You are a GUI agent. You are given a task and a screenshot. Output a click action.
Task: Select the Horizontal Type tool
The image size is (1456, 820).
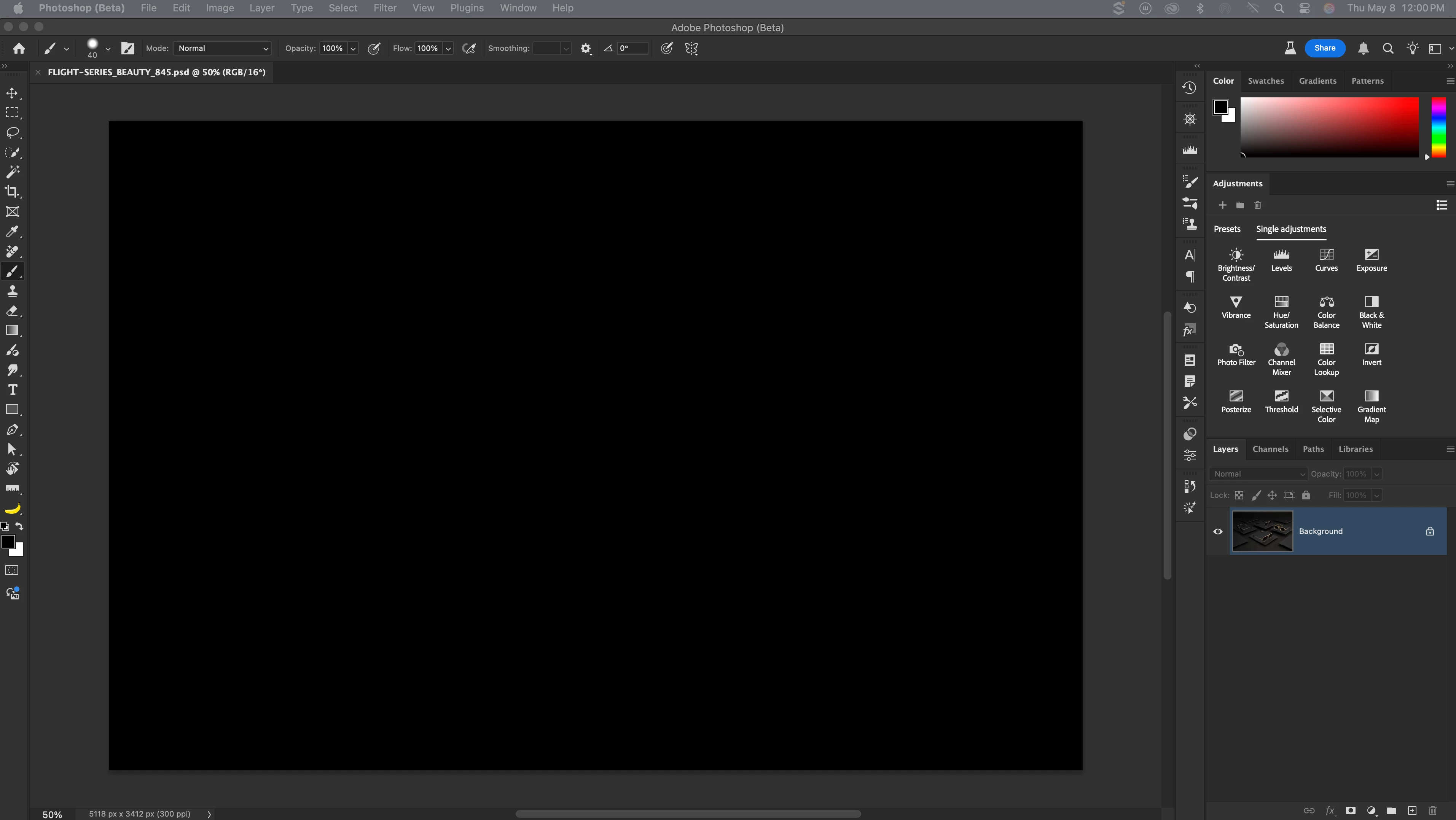point(12,390)
